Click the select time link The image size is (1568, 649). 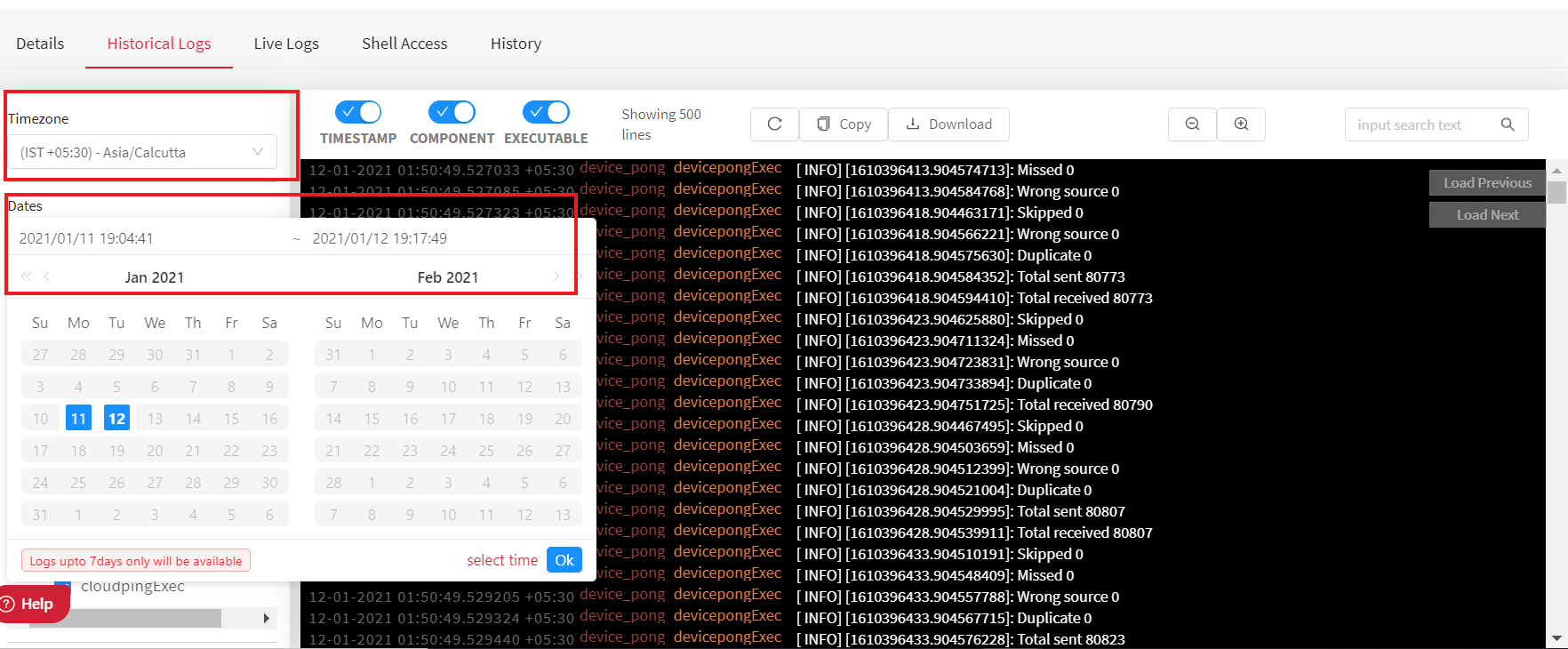[502, 560]
